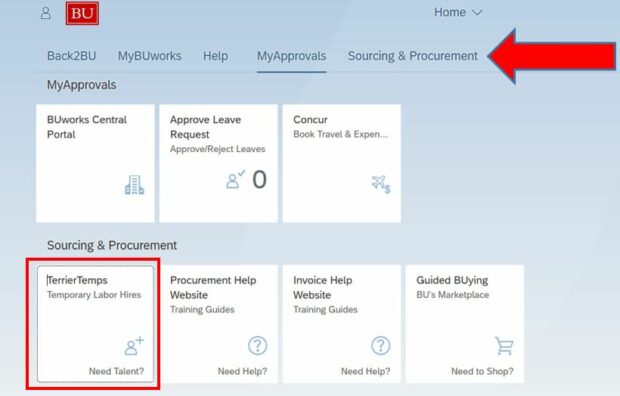Click the Book Travel & Expen... subtitle

[341, 134]
